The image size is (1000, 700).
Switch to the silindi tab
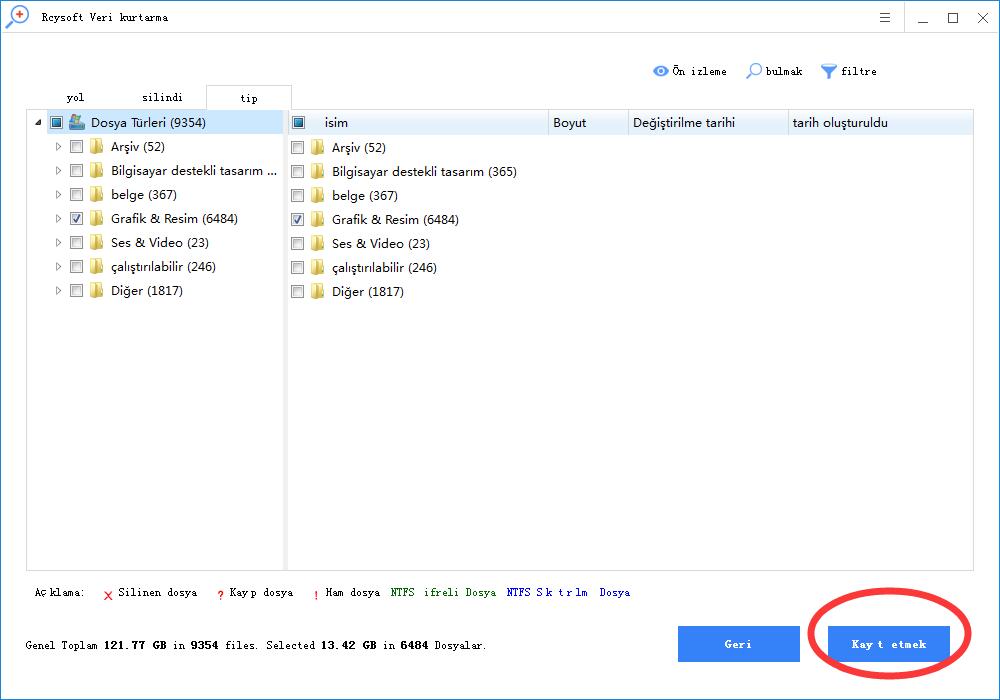[162, 98]
